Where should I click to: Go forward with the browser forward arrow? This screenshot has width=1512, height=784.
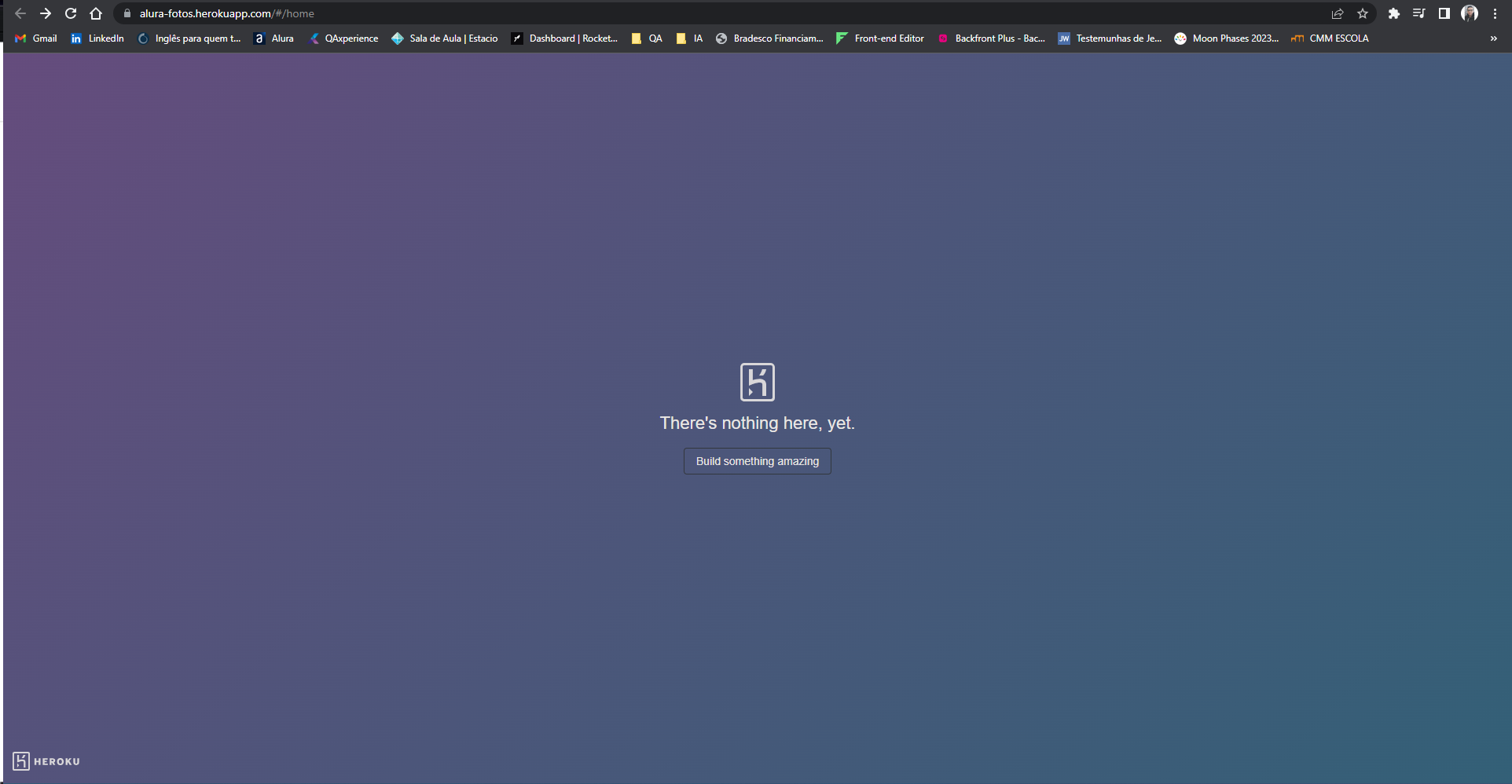coord(46,13)
